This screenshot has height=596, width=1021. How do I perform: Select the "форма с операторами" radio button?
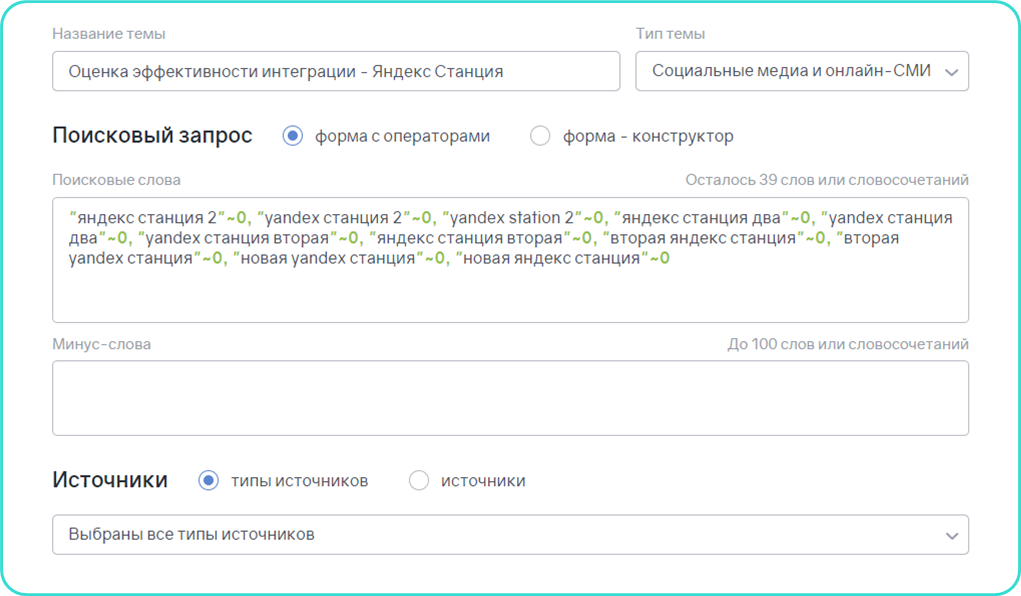click(x=292, y=135)
